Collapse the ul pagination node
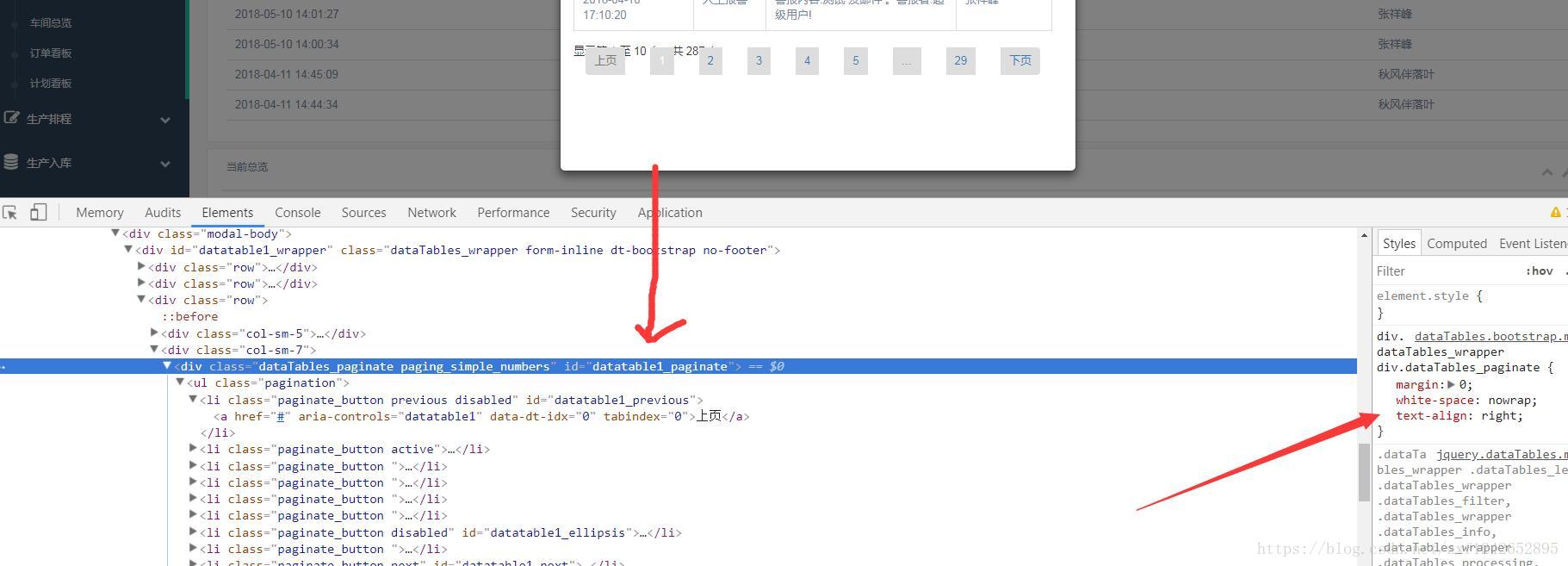 (x=180, y=383)
